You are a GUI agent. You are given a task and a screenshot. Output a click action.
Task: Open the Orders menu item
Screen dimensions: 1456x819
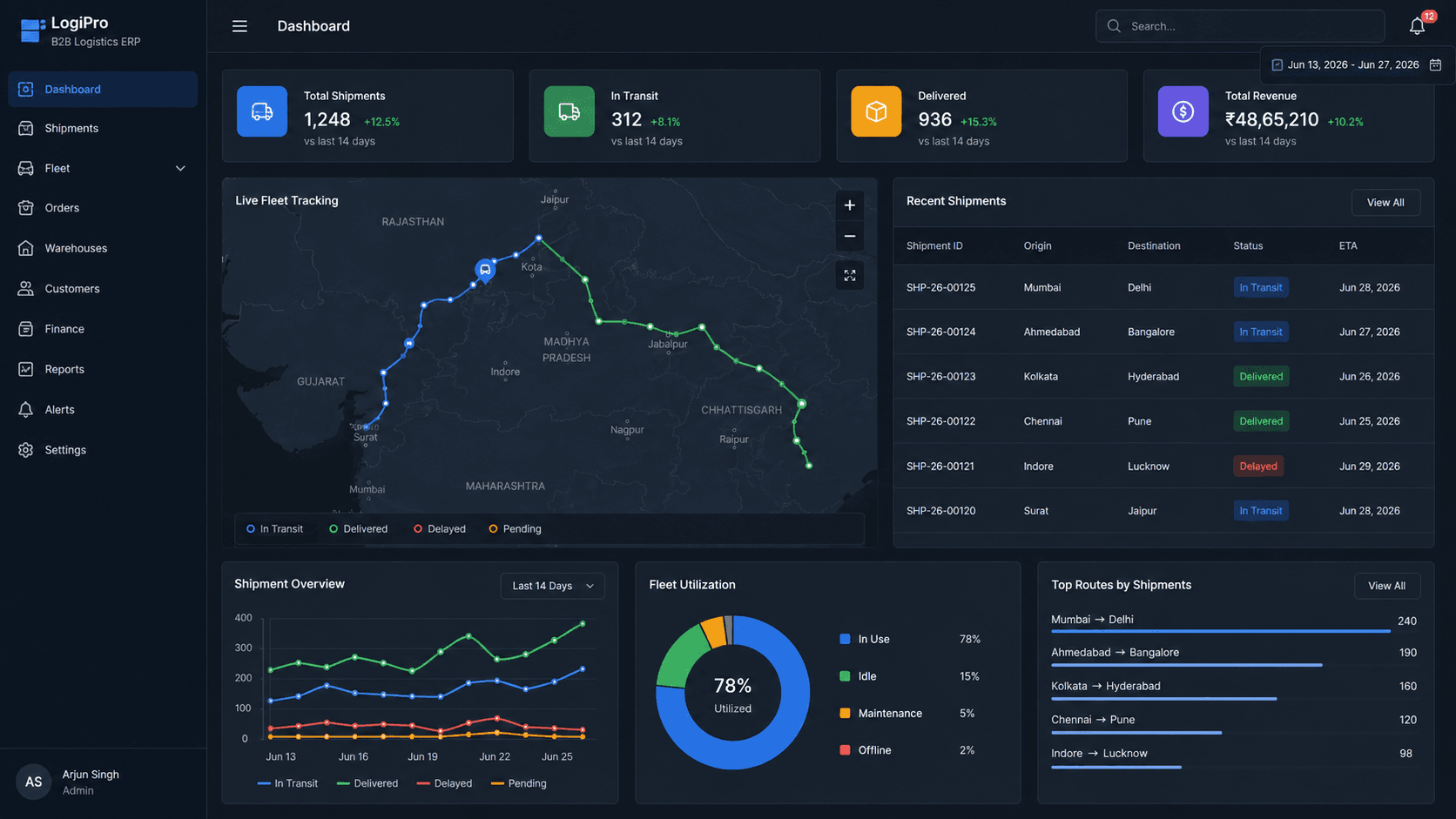pyautogui.click(x=103, y=208)
